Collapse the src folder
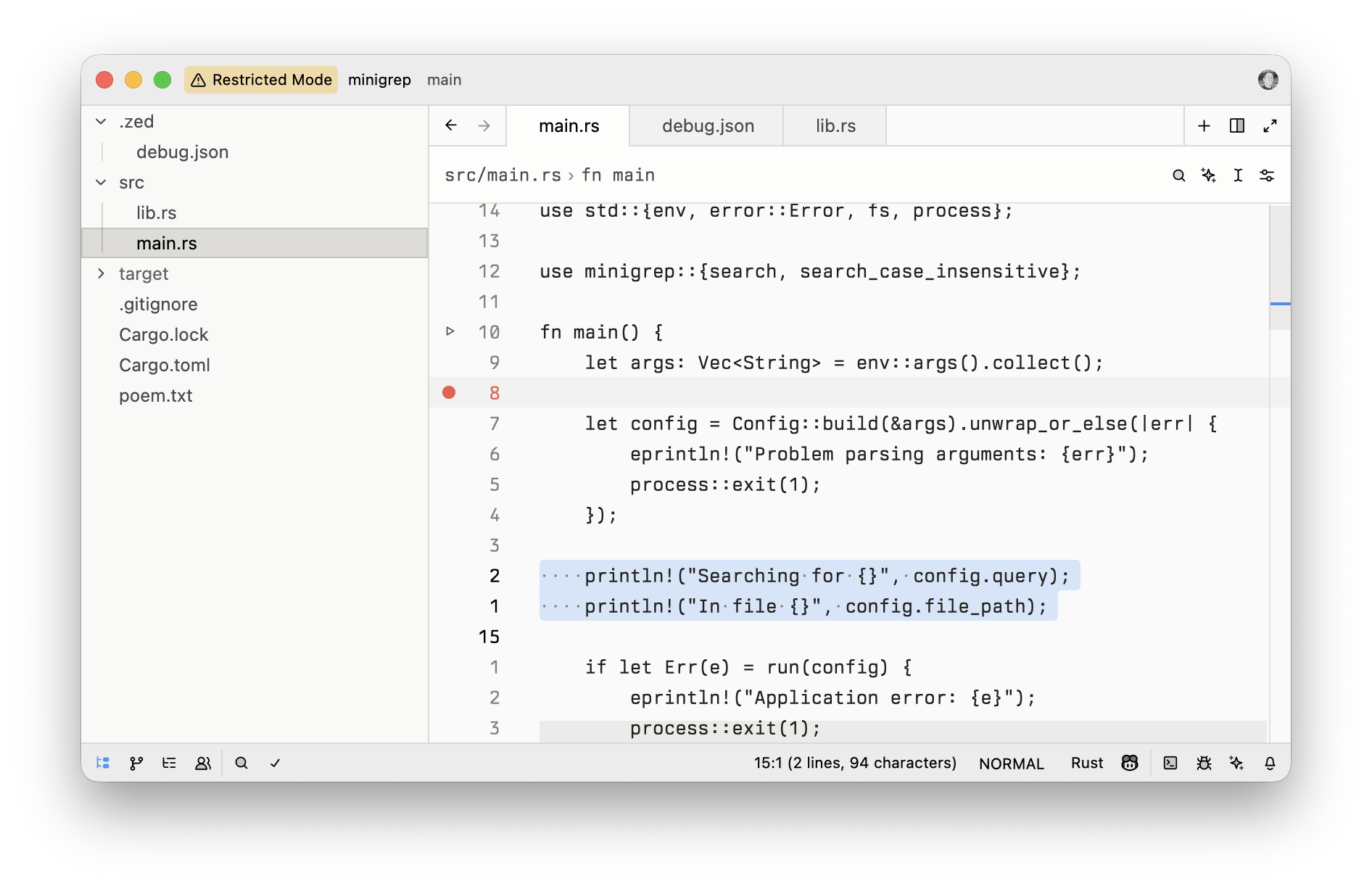1372x889 pixels. tap(101, 182)
